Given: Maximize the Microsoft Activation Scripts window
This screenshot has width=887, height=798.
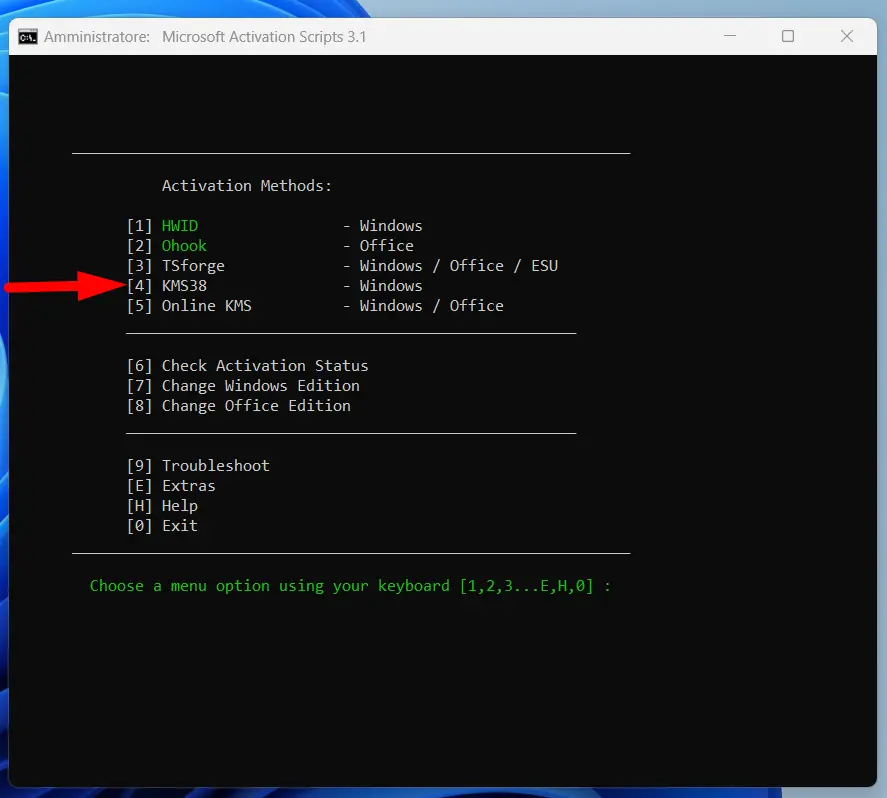Looking at the screenshot, I should point(787,36).
